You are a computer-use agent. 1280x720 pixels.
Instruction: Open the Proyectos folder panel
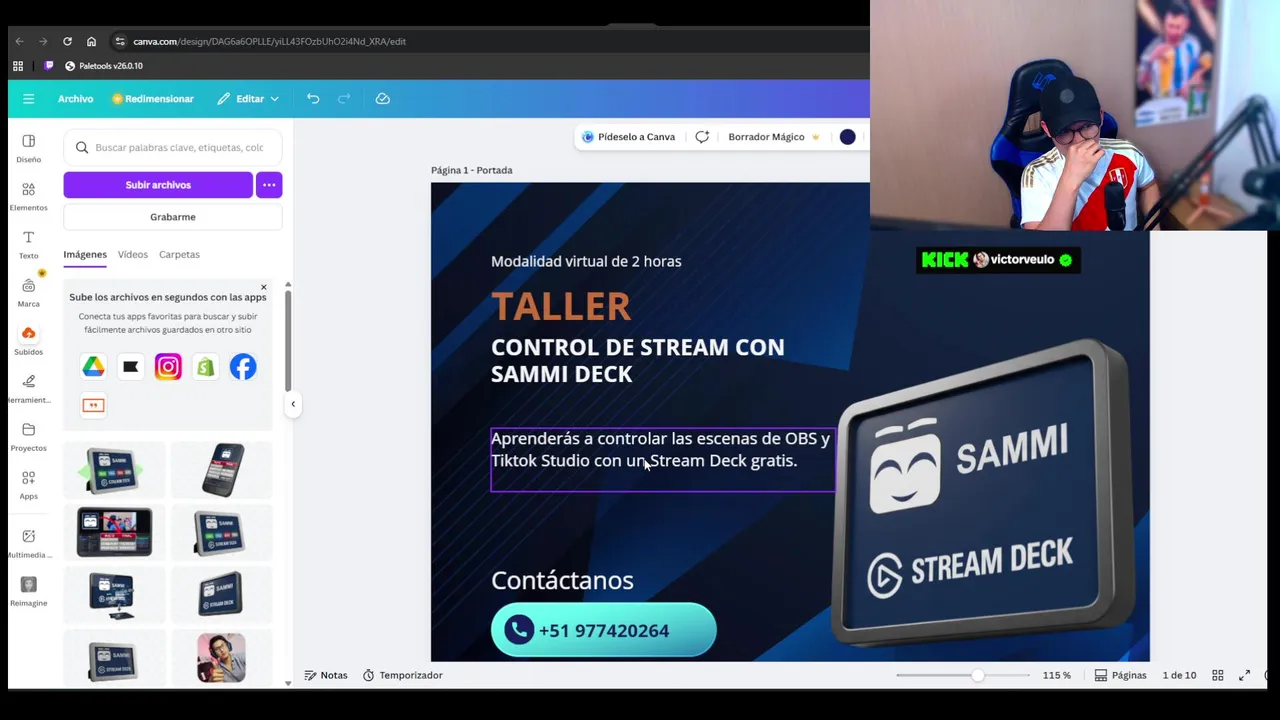tap(28, 436)
